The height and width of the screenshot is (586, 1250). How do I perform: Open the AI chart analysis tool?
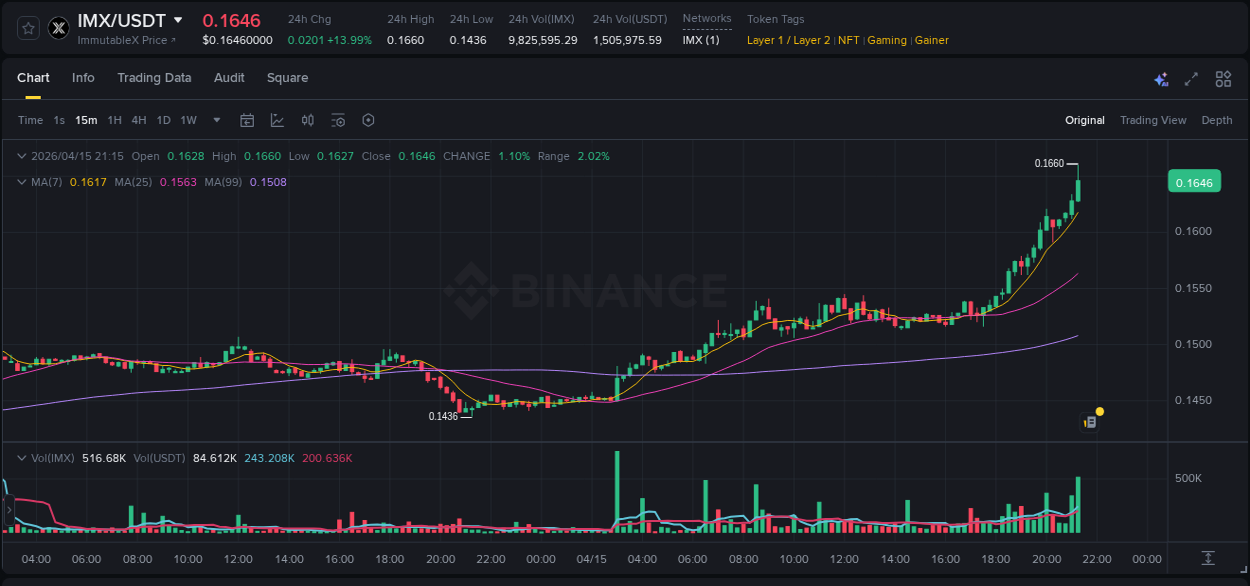click(1160, 79)
